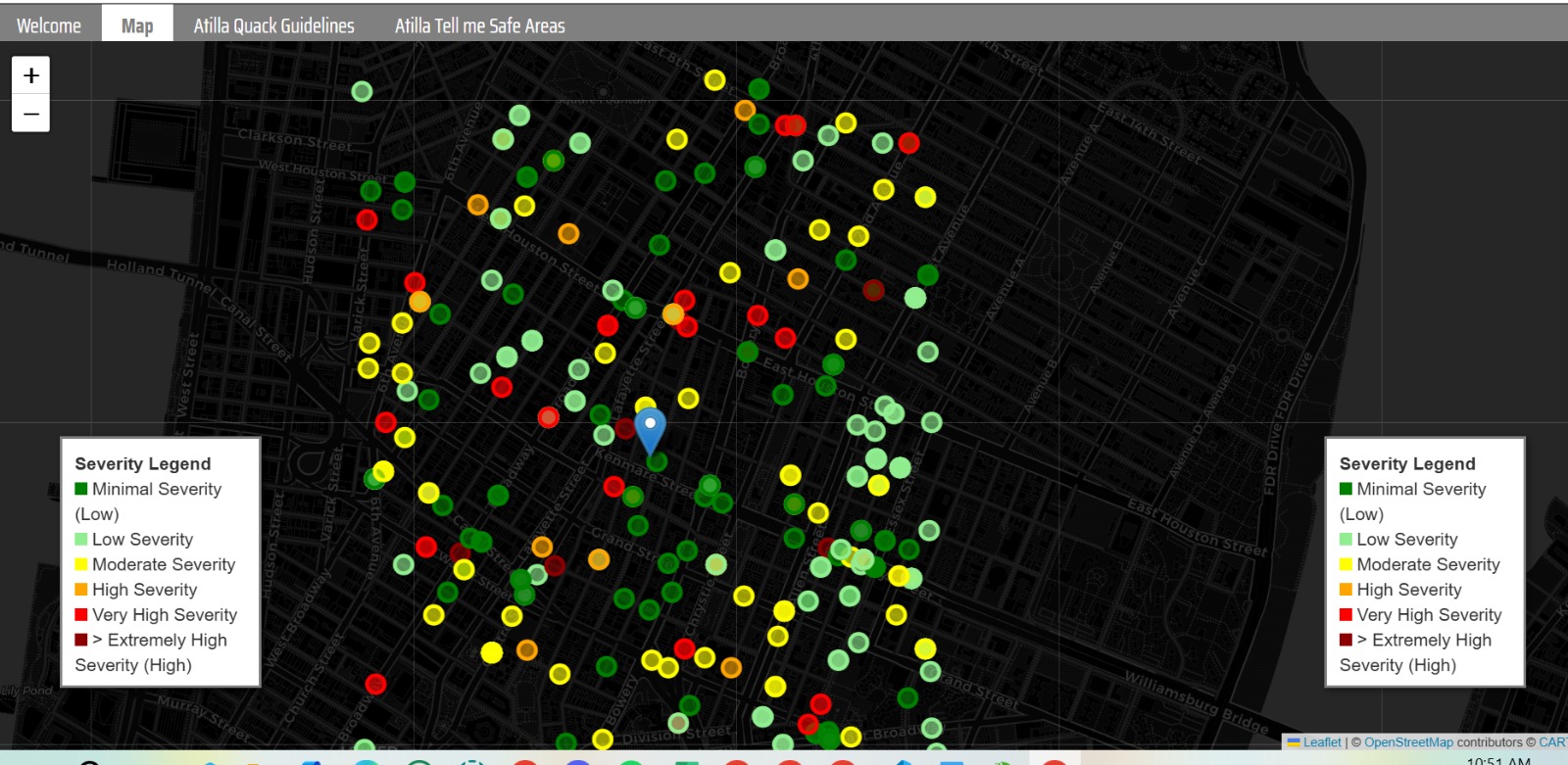
Task: Open the CARTO attribution link
Action: [1552, 742]
